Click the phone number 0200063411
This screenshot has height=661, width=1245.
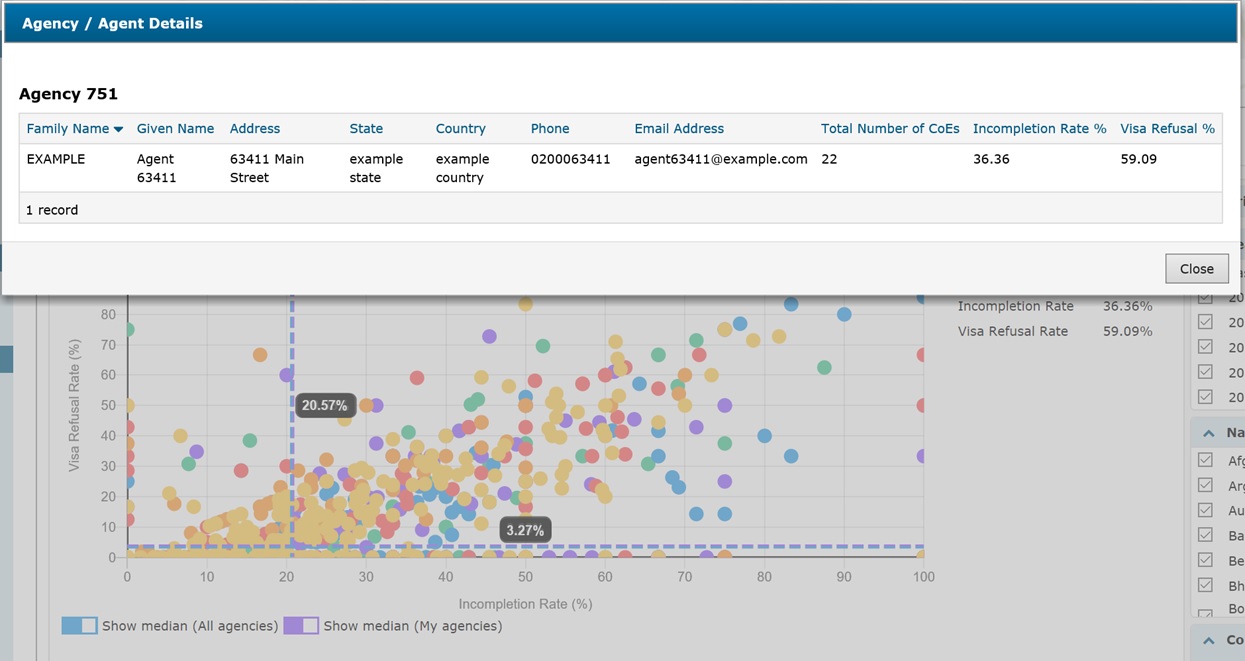571,159
